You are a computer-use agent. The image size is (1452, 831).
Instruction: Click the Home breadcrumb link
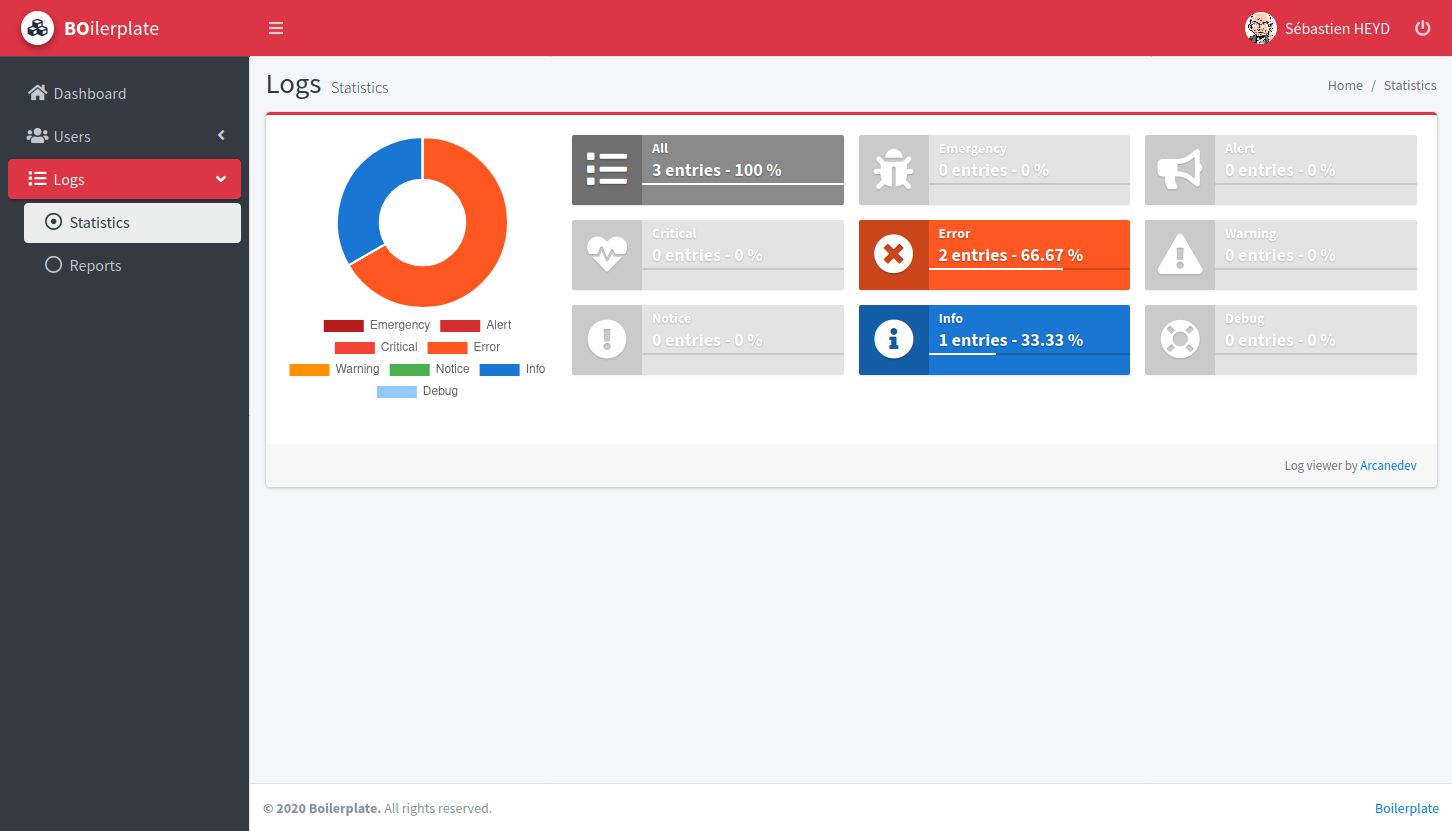click(1345, 85)
